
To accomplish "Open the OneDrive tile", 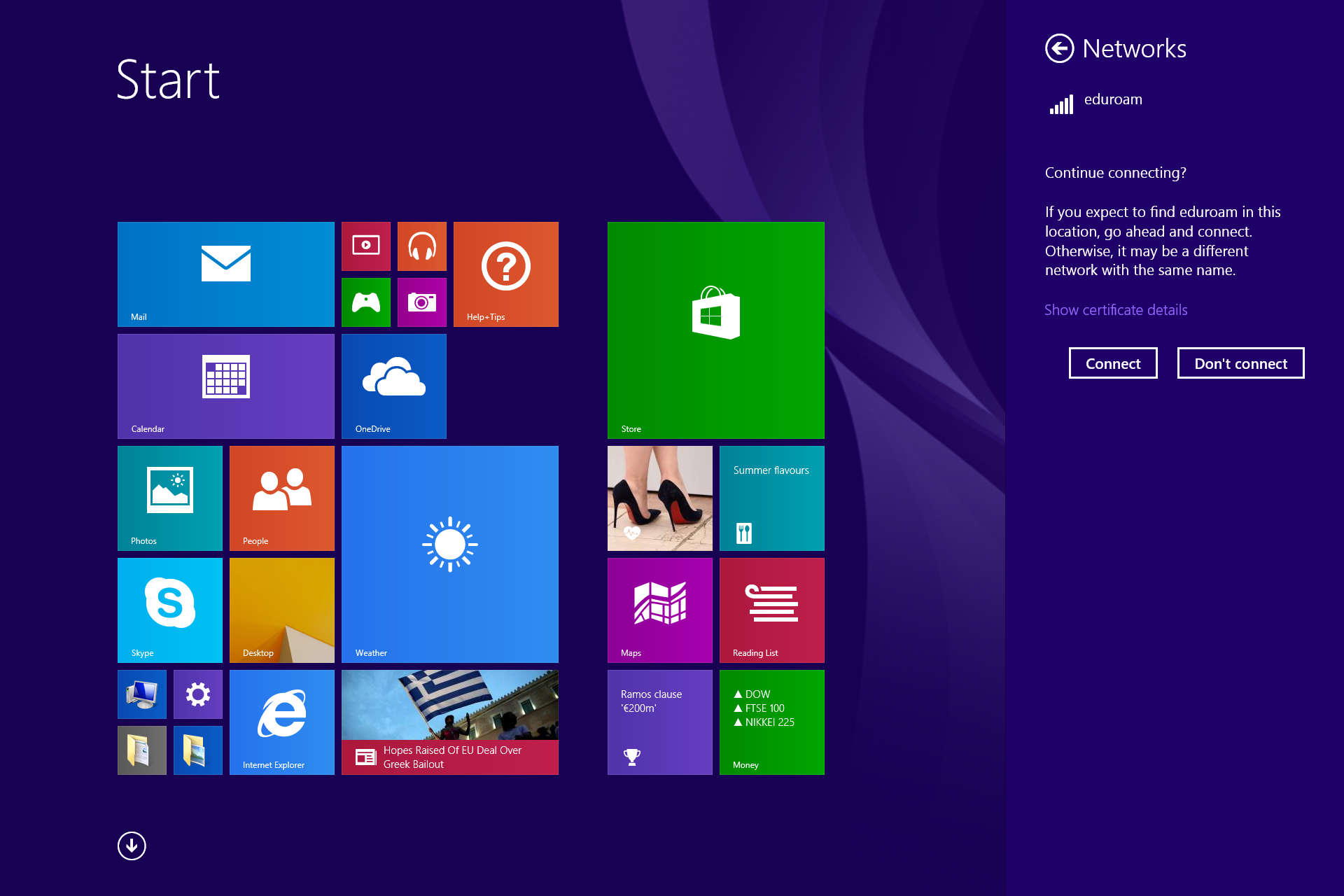I will tap(394, 386).
